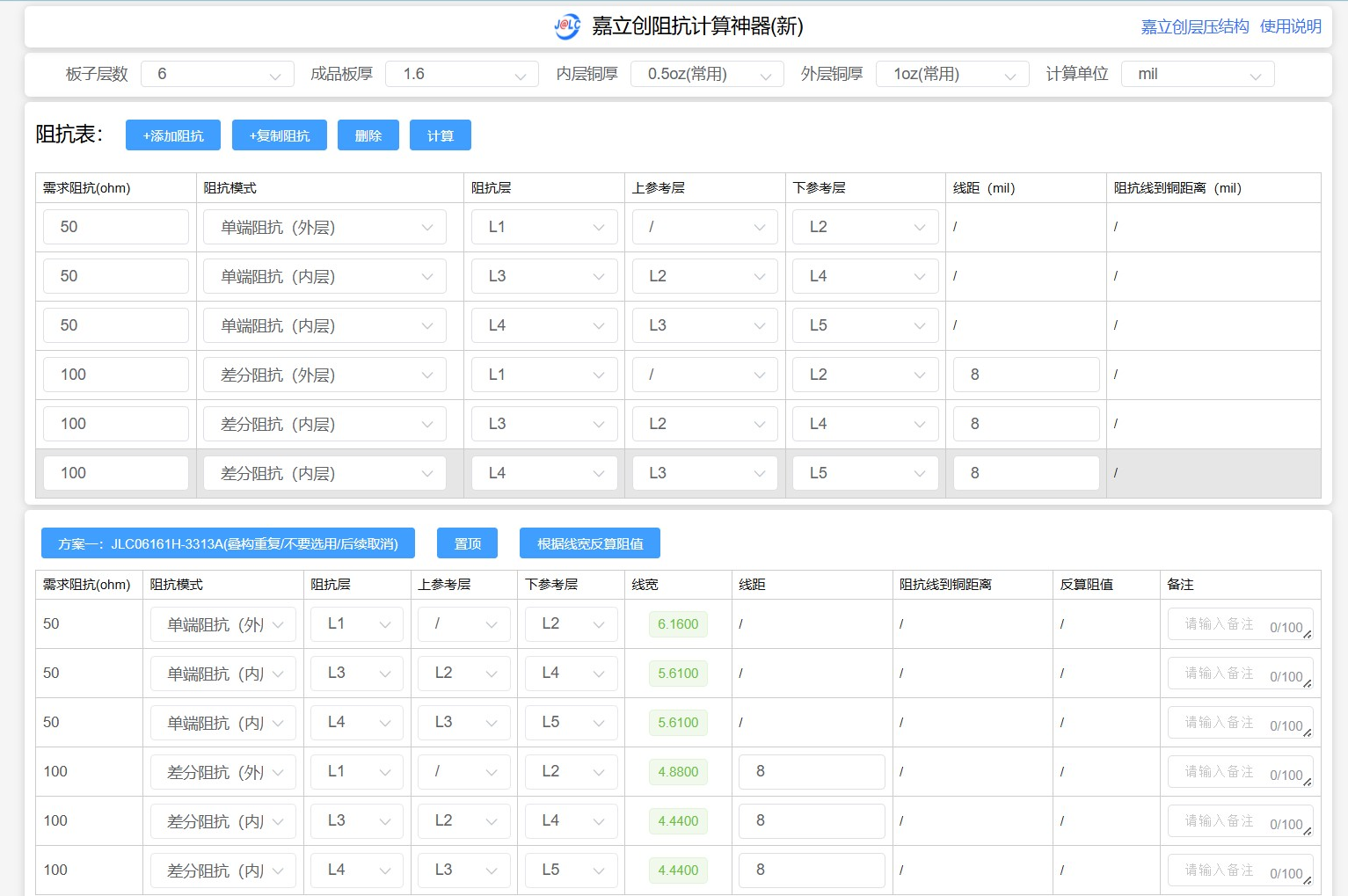This screenshot has width=1348, height=896.
Task: Open 阻抗表 50-ohm L4 row's L5 下参考层 dropdown
Action: click(x=866, y=325)
